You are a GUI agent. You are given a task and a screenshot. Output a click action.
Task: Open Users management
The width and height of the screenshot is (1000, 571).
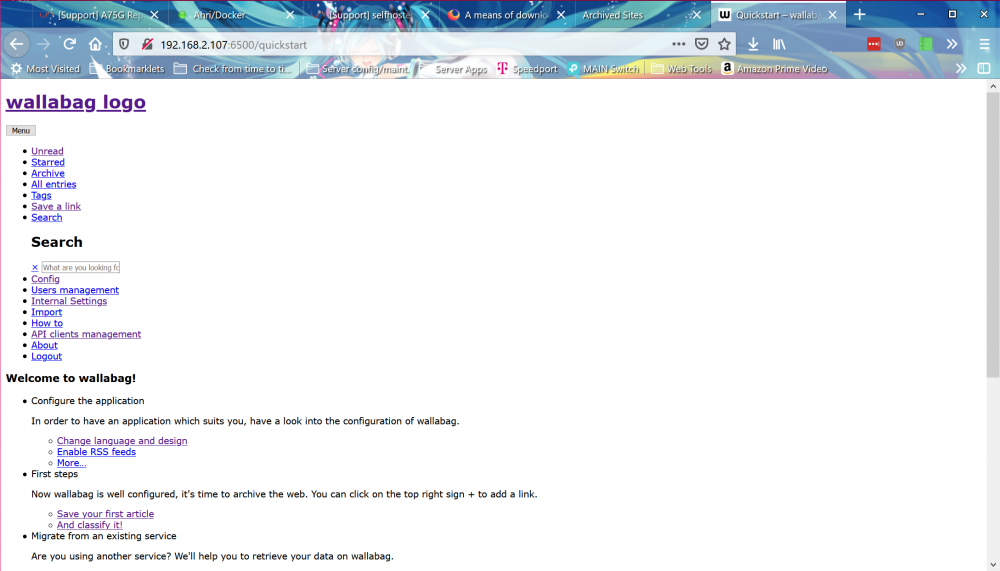tap(75, 290)
